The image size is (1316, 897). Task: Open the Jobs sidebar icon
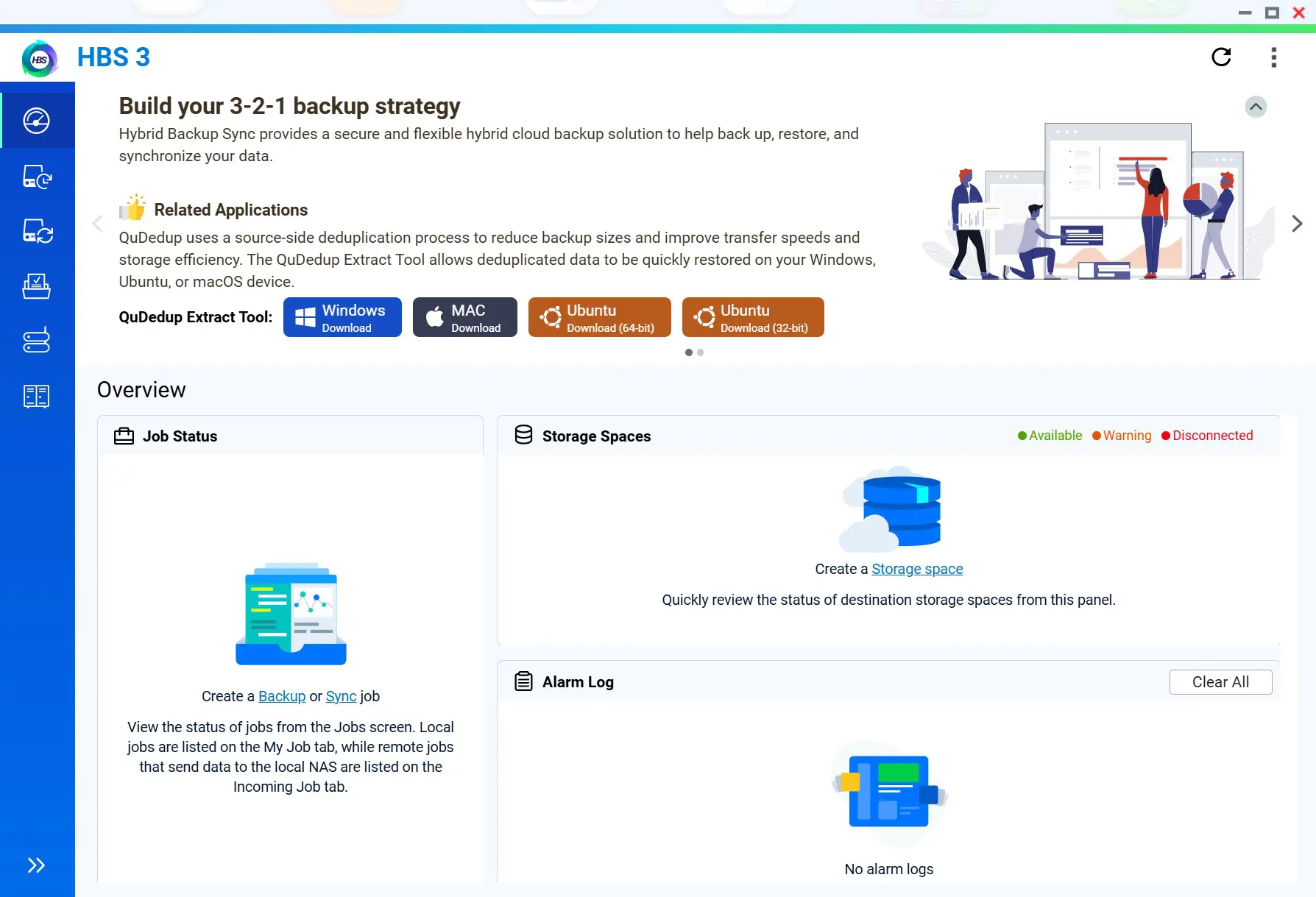[37, 286]
